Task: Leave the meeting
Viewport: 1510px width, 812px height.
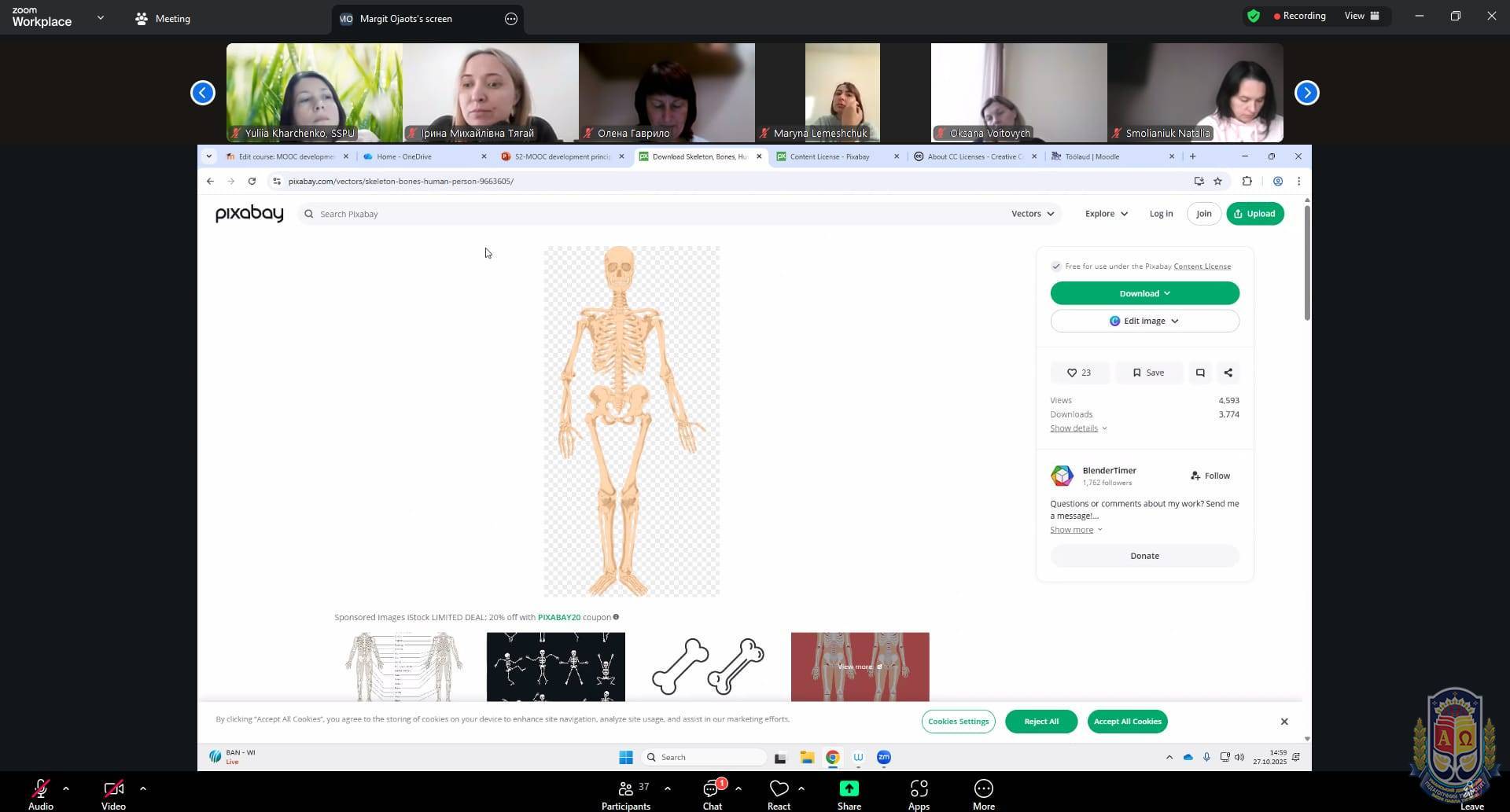Action: tap(1471, 792)
